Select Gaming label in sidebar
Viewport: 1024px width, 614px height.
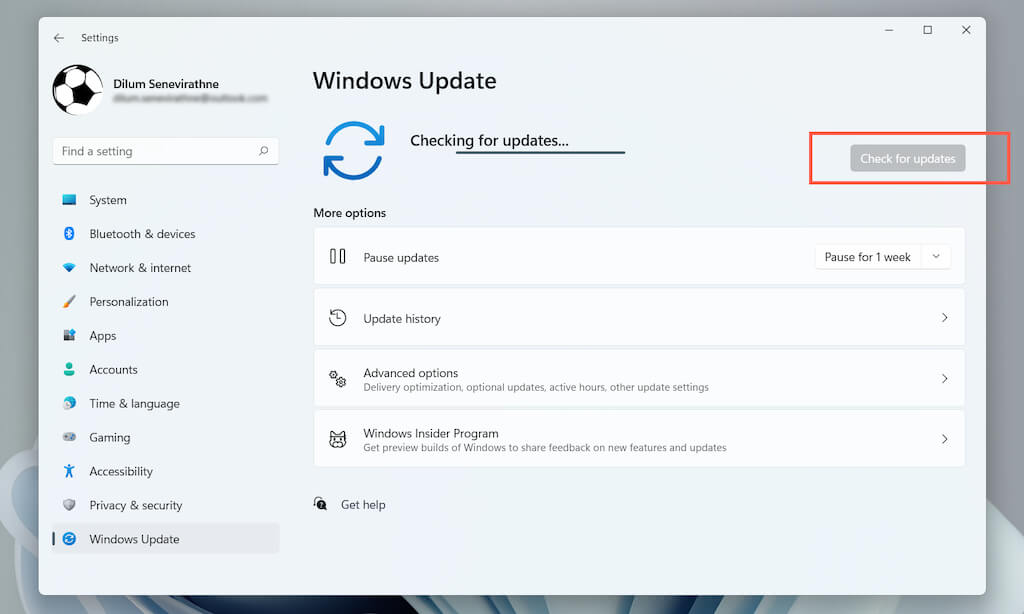(110, 438)
